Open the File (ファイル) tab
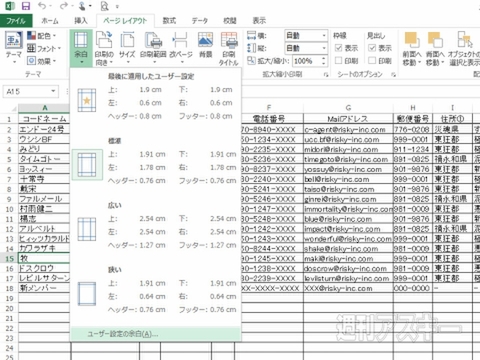This screenshot has width=480, height=360. pos(16,21)
